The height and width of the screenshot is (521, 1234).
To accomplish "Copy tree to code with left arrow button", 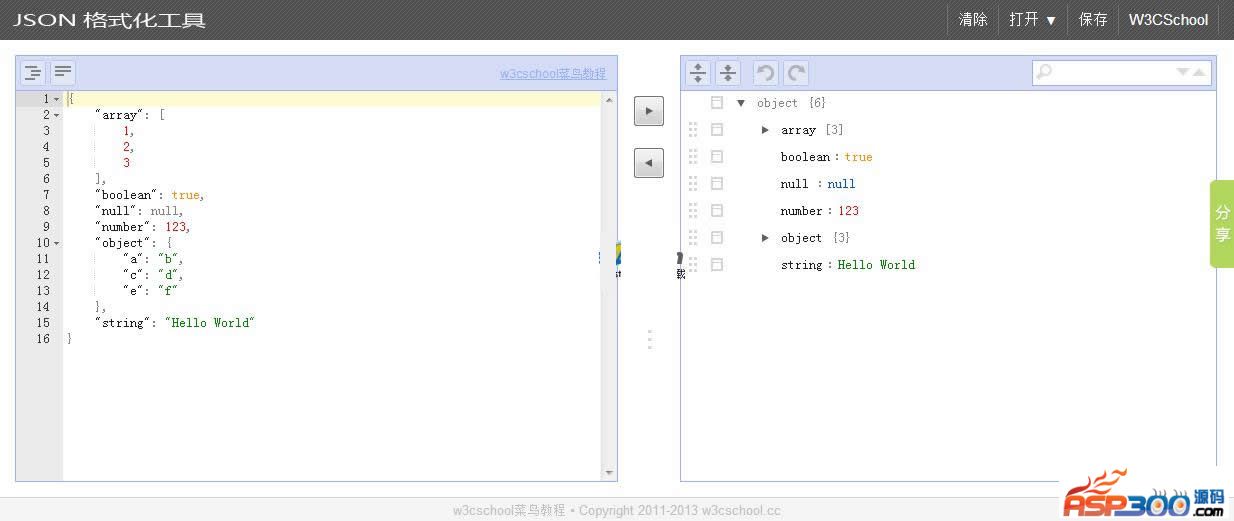I will (x=649, y=163).
